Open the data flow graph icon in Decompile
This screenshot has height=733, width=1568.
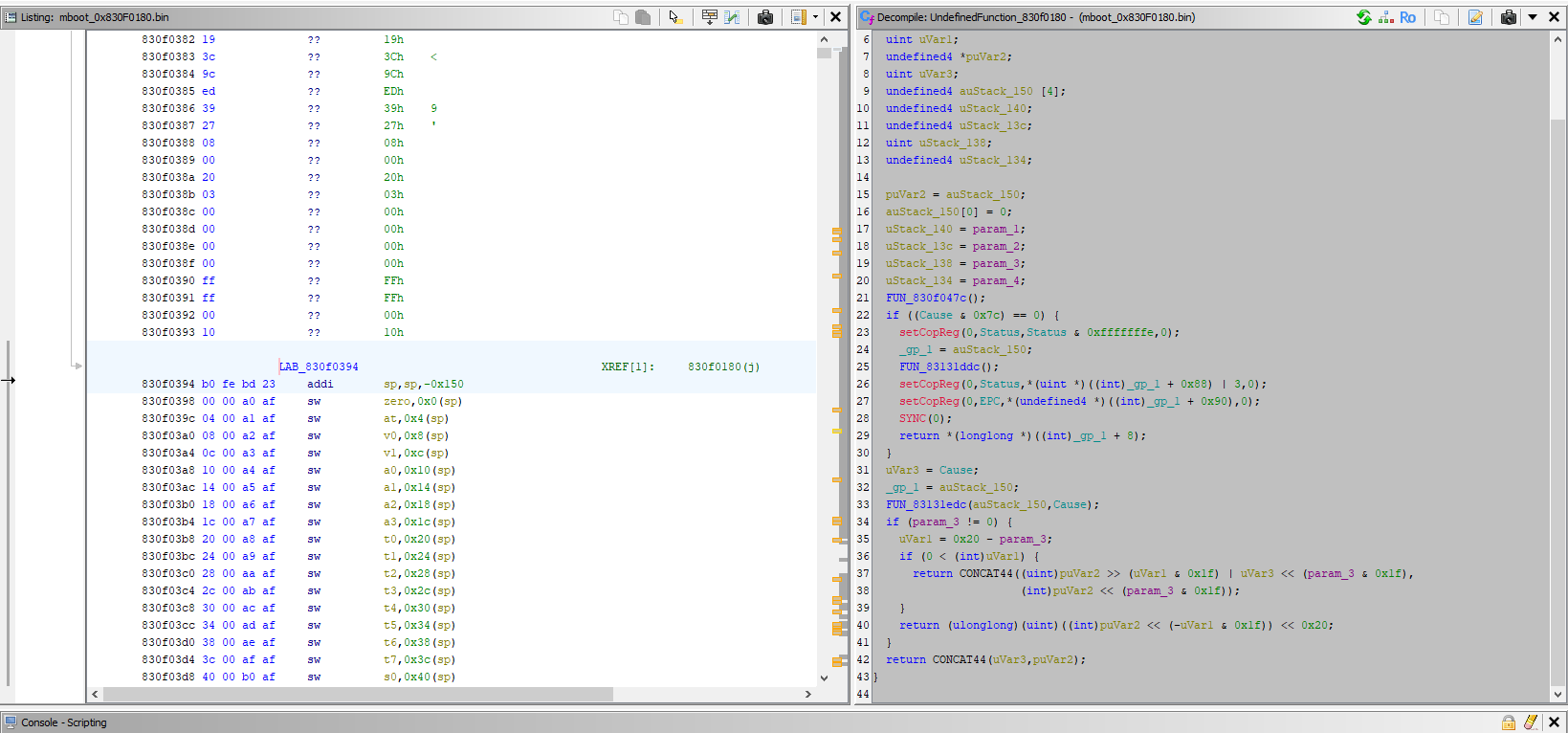(x=1386, y=16)
